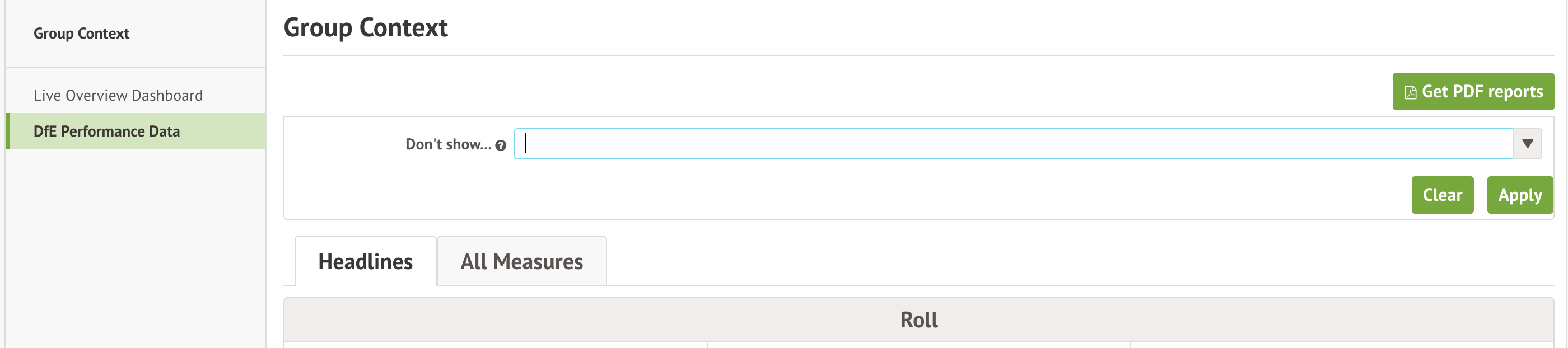
Task: Click middle column cell under Roll
Action: click(x=918, y=345)
